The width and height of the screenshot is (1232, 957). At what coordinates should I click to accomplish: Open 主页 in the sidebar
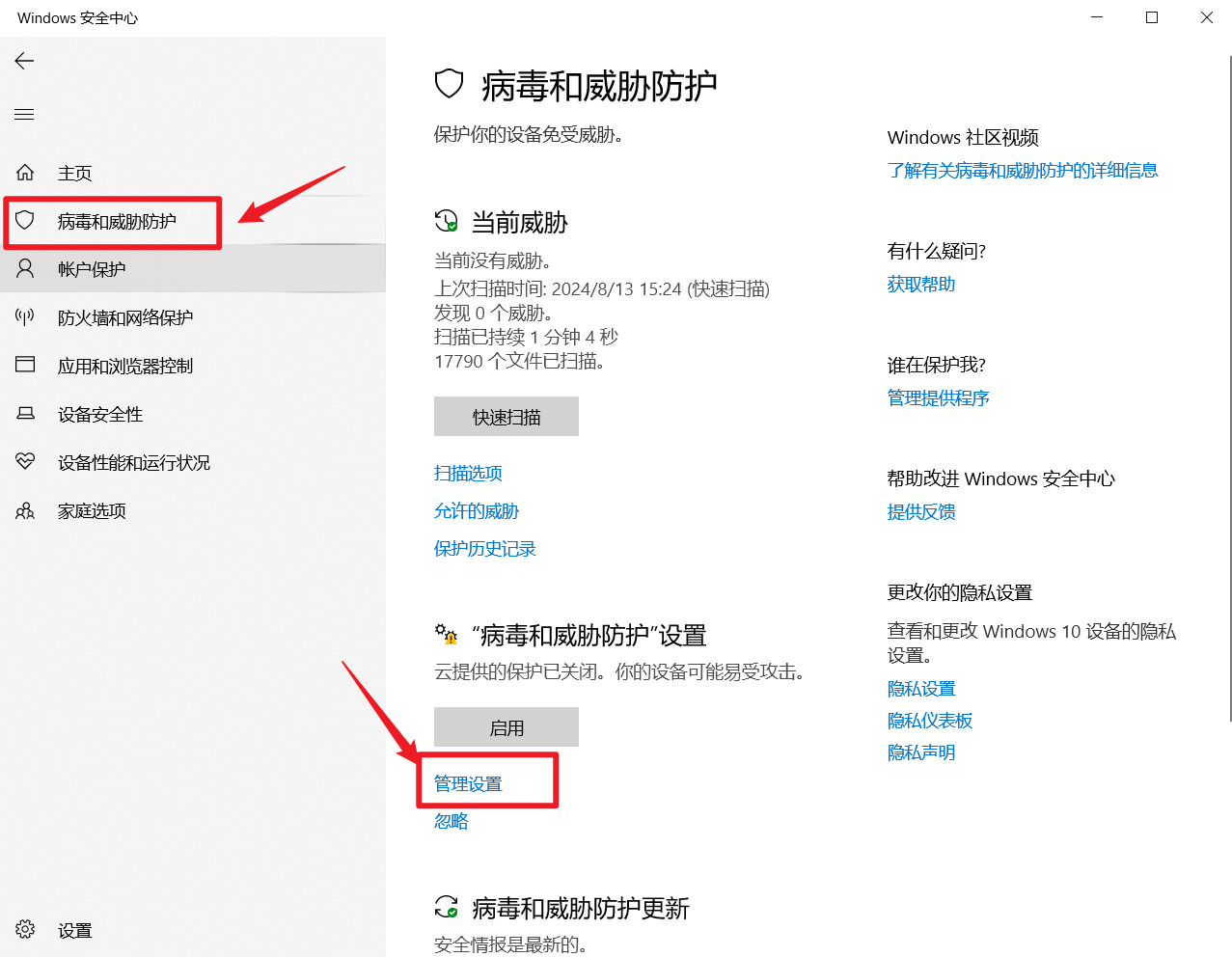(193, 173)
